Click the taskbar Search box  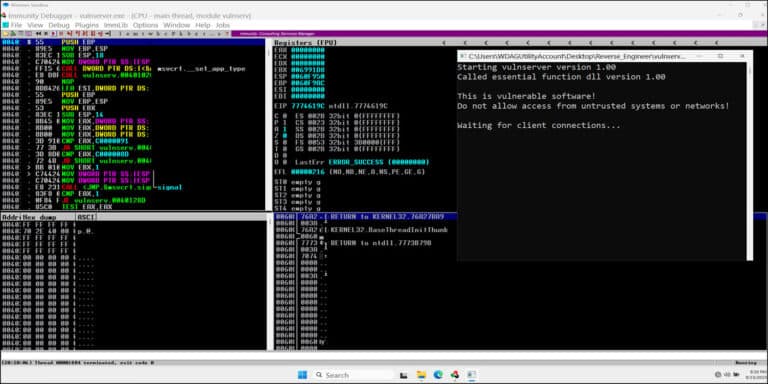coord(353,375)
